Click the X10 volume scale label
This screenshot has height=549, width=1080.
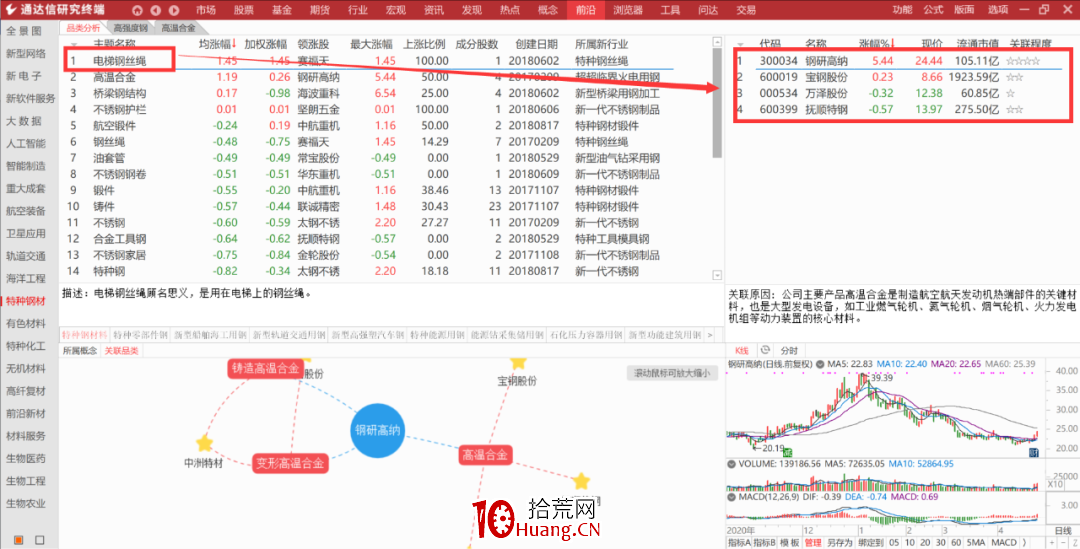pos(1056,484)
